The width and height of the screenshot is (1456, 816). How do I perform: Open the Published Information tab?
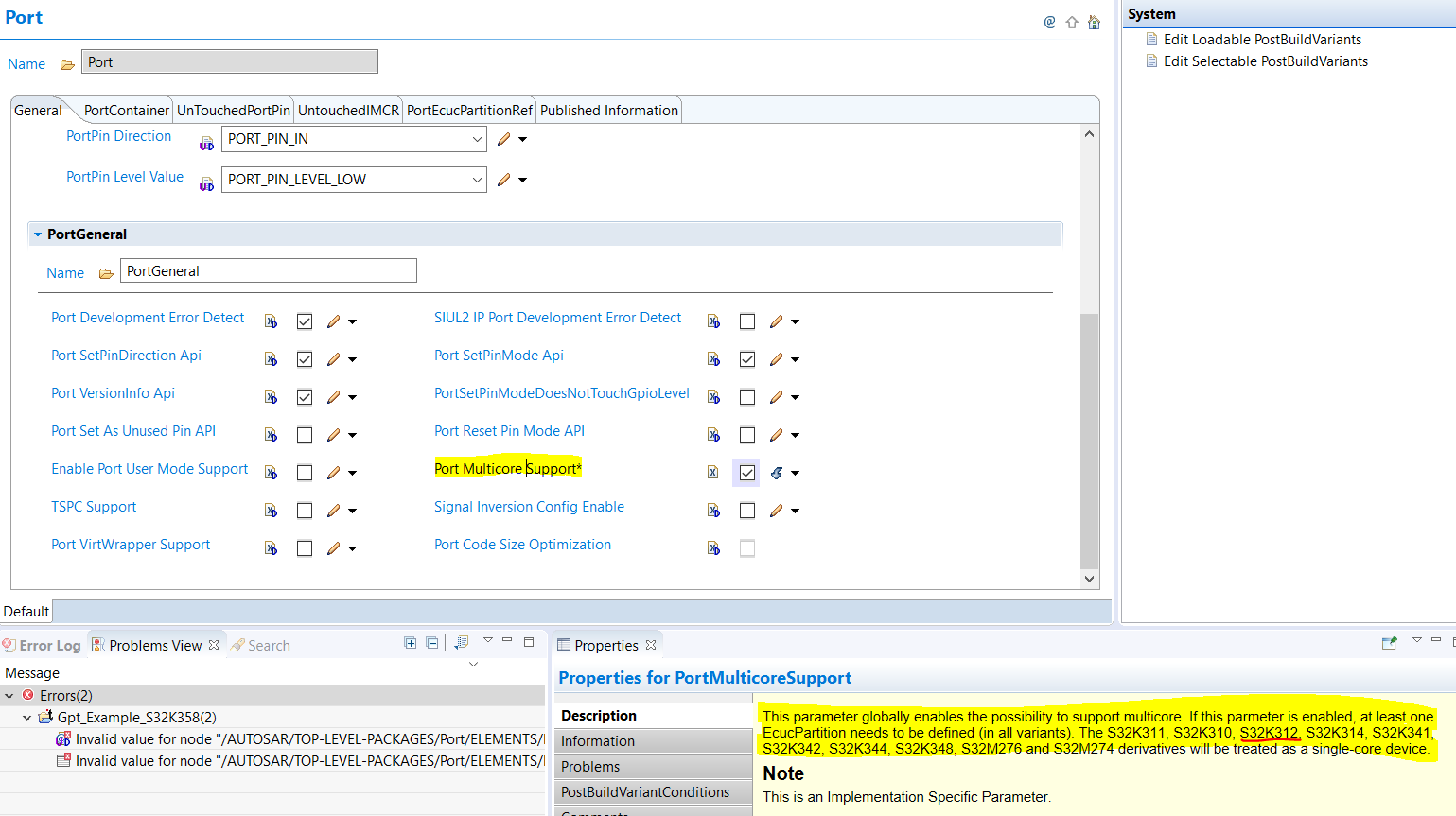(608, 110)
